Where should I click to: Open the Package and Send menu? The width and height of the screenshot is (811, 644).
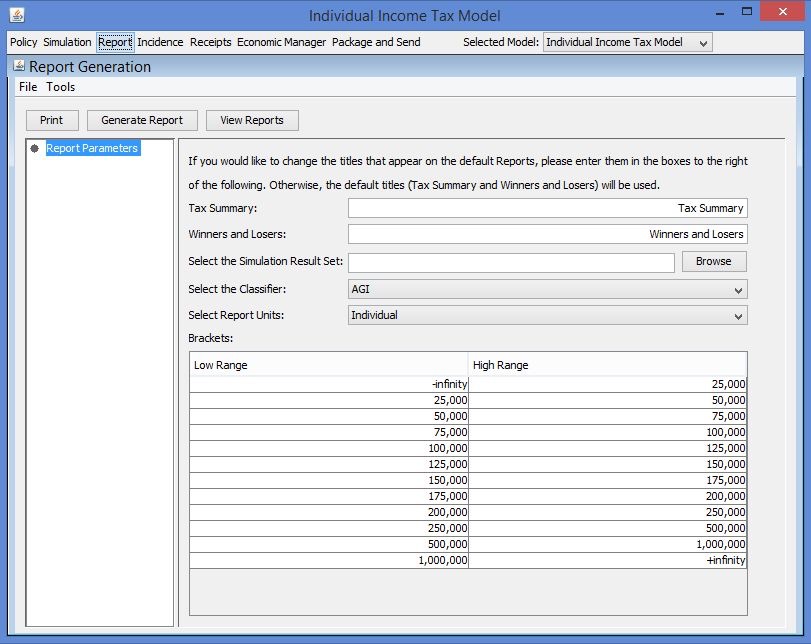[x=376, y=42]
